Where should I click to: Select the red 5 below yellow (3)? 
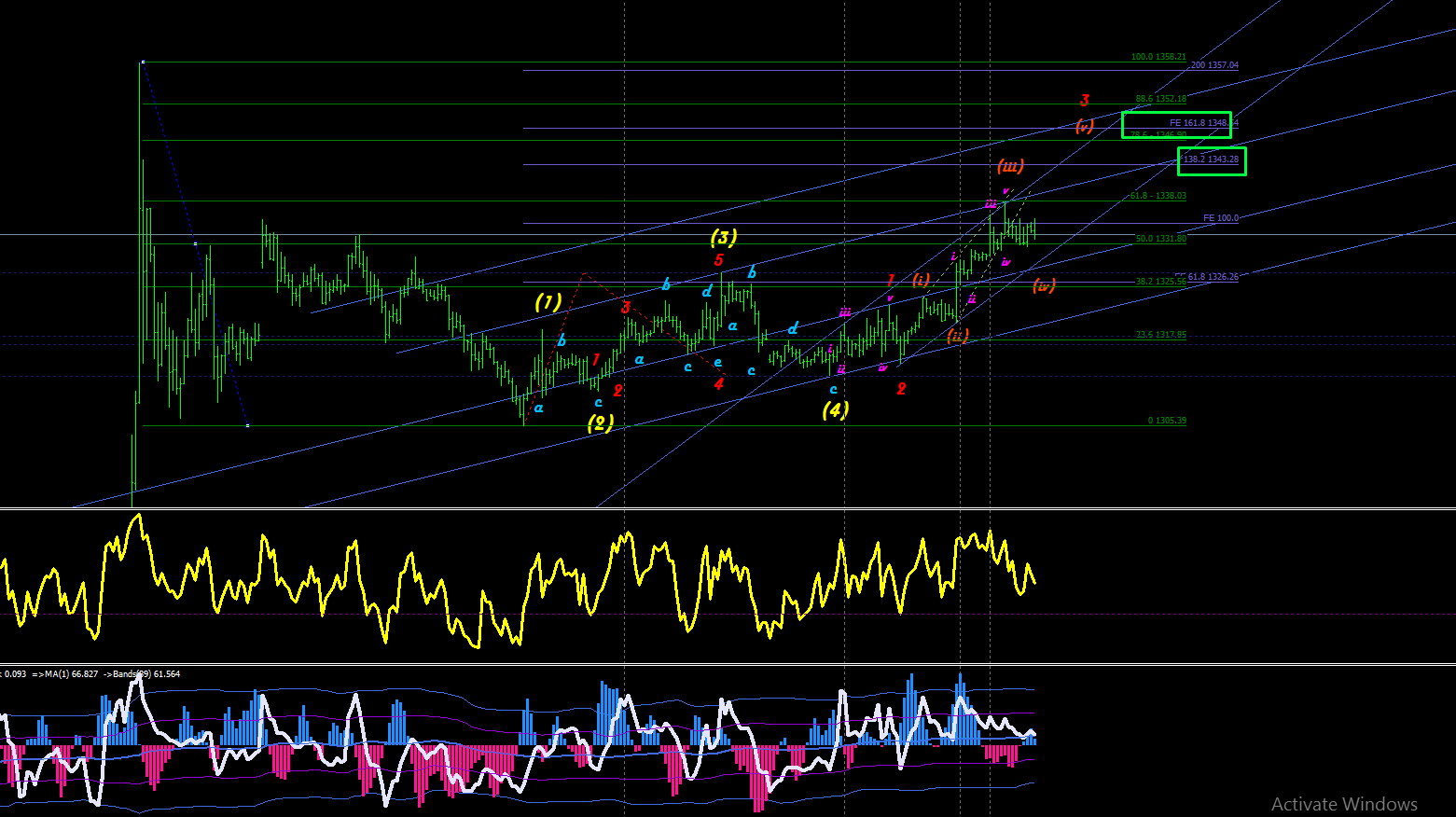(718, 260)
